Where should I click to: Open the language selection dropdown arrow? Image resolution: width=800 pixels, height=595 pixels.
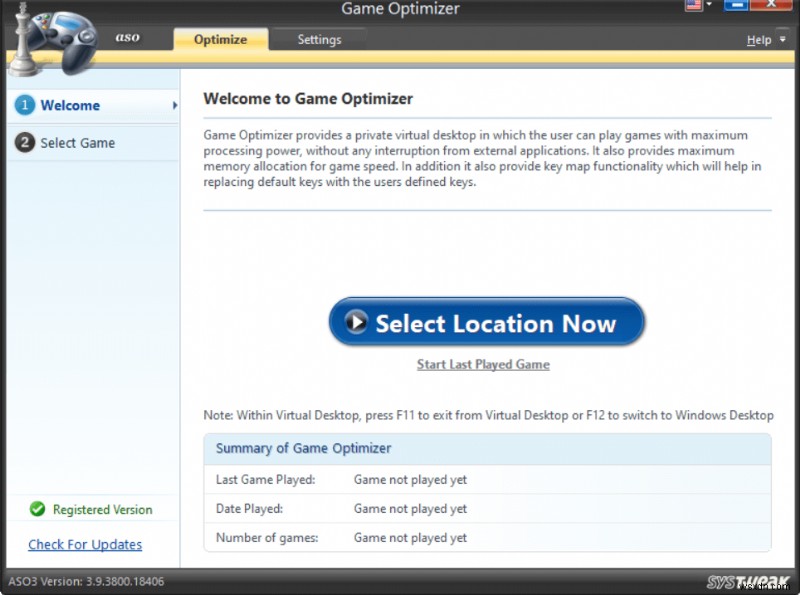708,5
